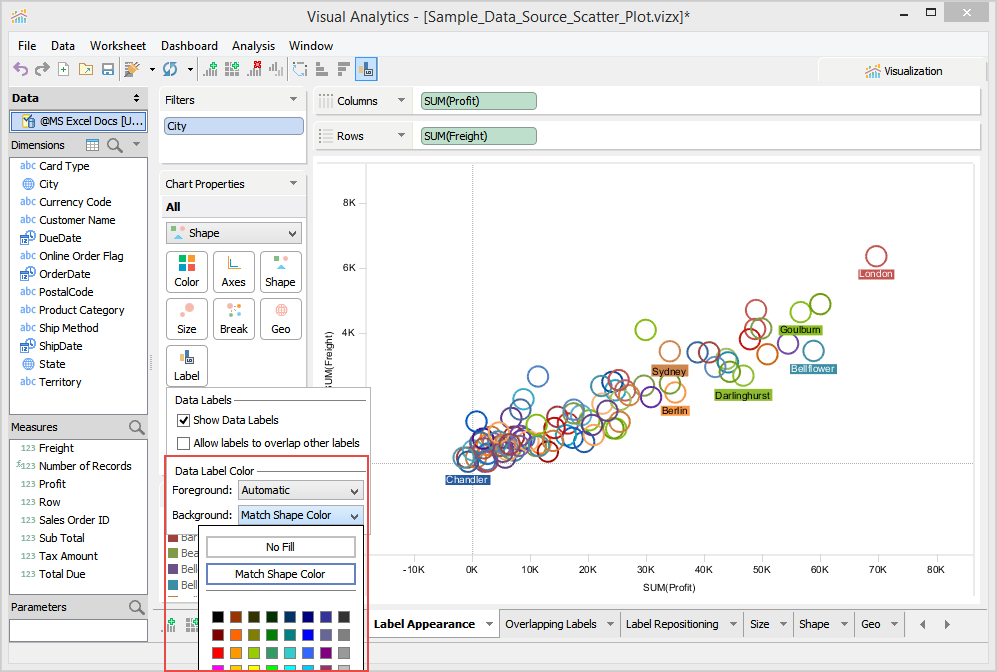Screen dimensions: 997x672
Task: Uncheck Show Data Labels
Action: tap(184, 421)
